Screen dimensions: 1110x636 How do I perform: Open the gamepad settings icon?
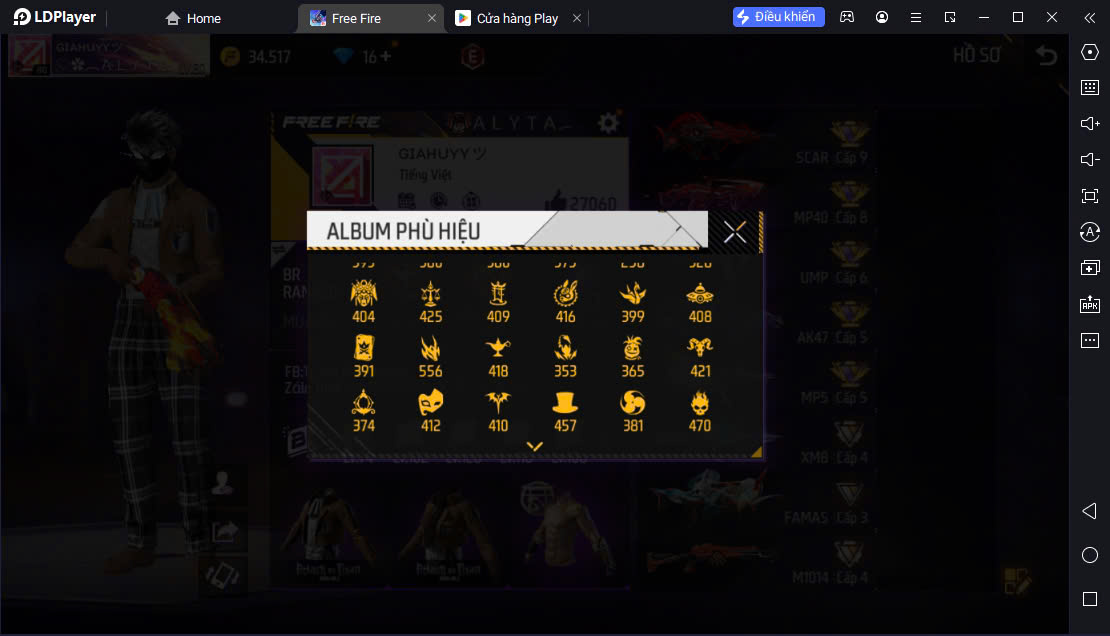pos(847,17)
